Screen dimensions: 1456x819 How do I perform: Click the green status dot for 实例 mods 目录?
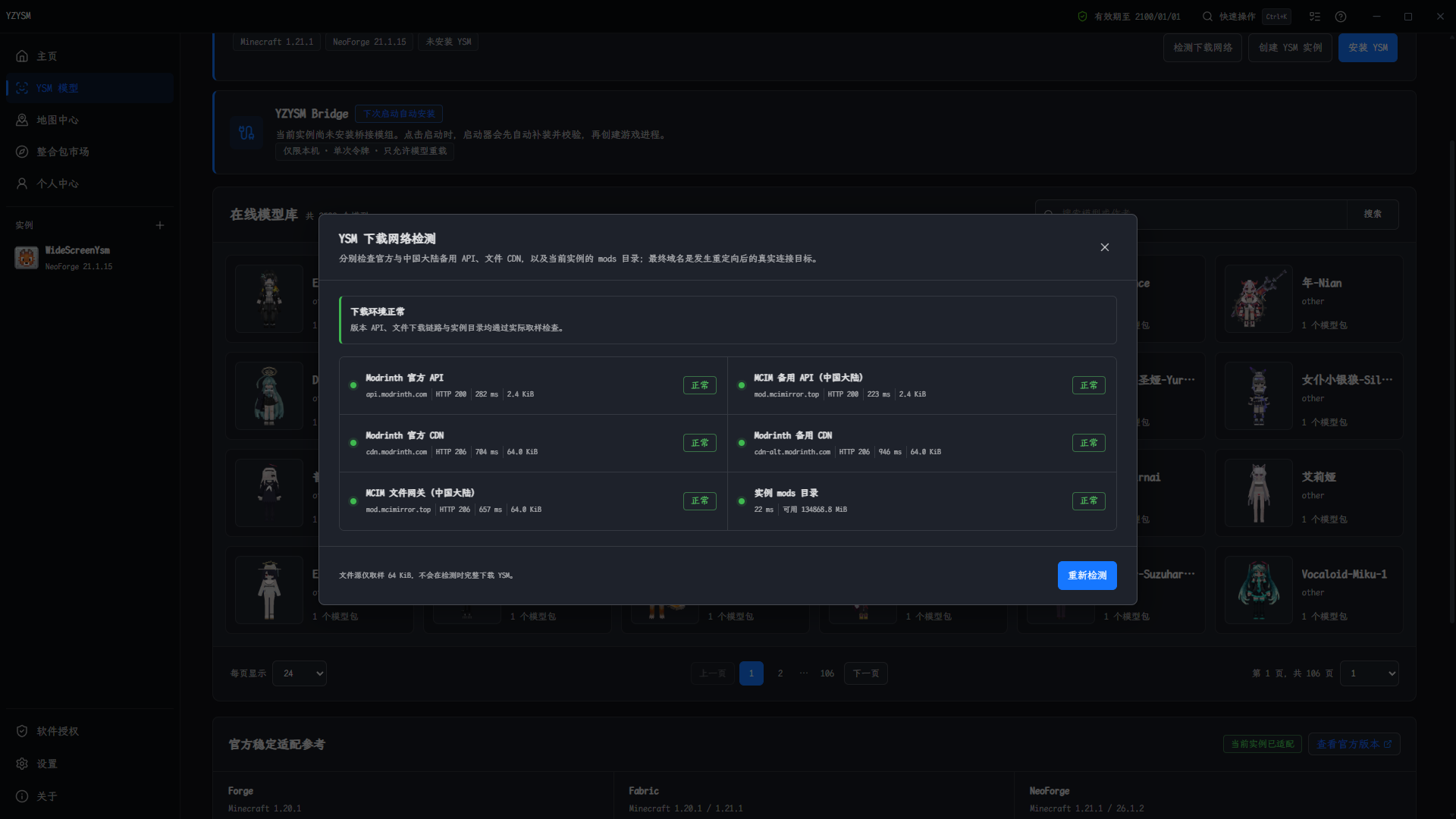click(742, 501)
